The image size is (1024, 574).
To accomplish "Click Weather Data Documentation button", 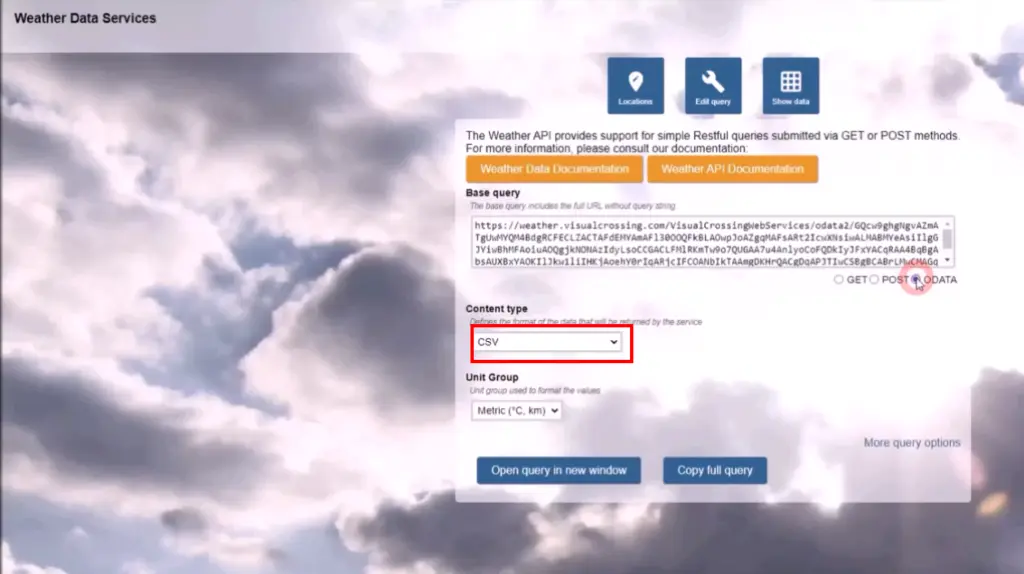I will [554, 169].
